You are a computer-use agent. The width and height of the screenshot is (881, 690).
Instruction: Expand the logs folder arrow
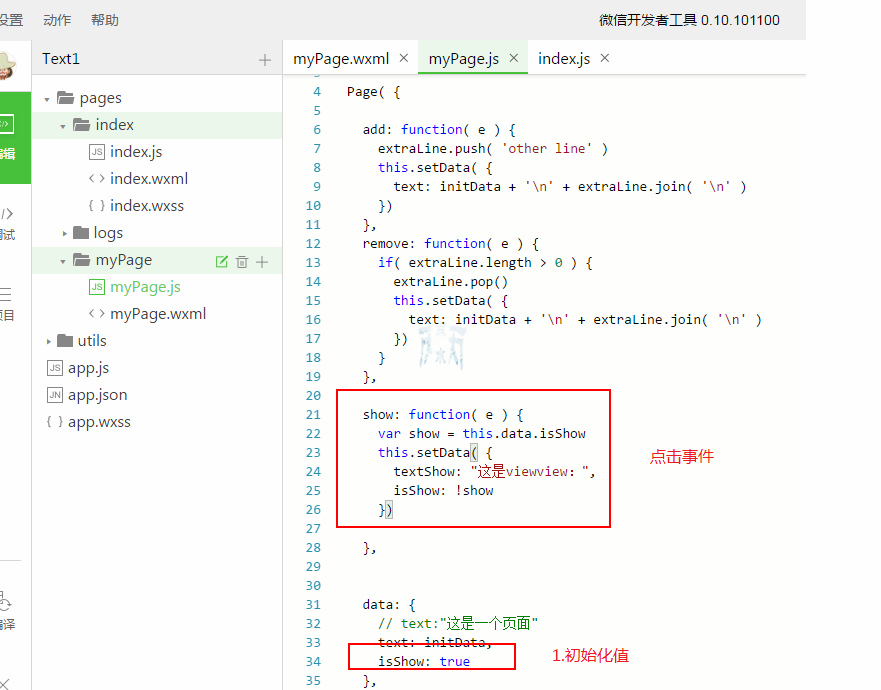click(x=65, y=234)
